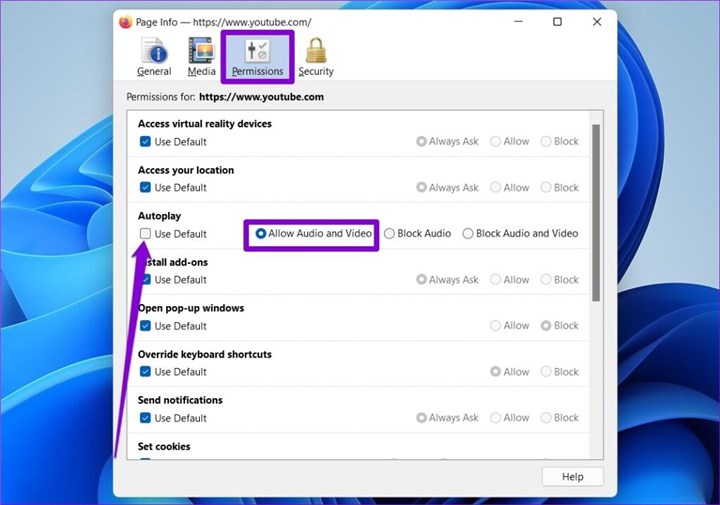720x505 pixels.
Task: Open the Security padlock tab
Action: [316, 57]
